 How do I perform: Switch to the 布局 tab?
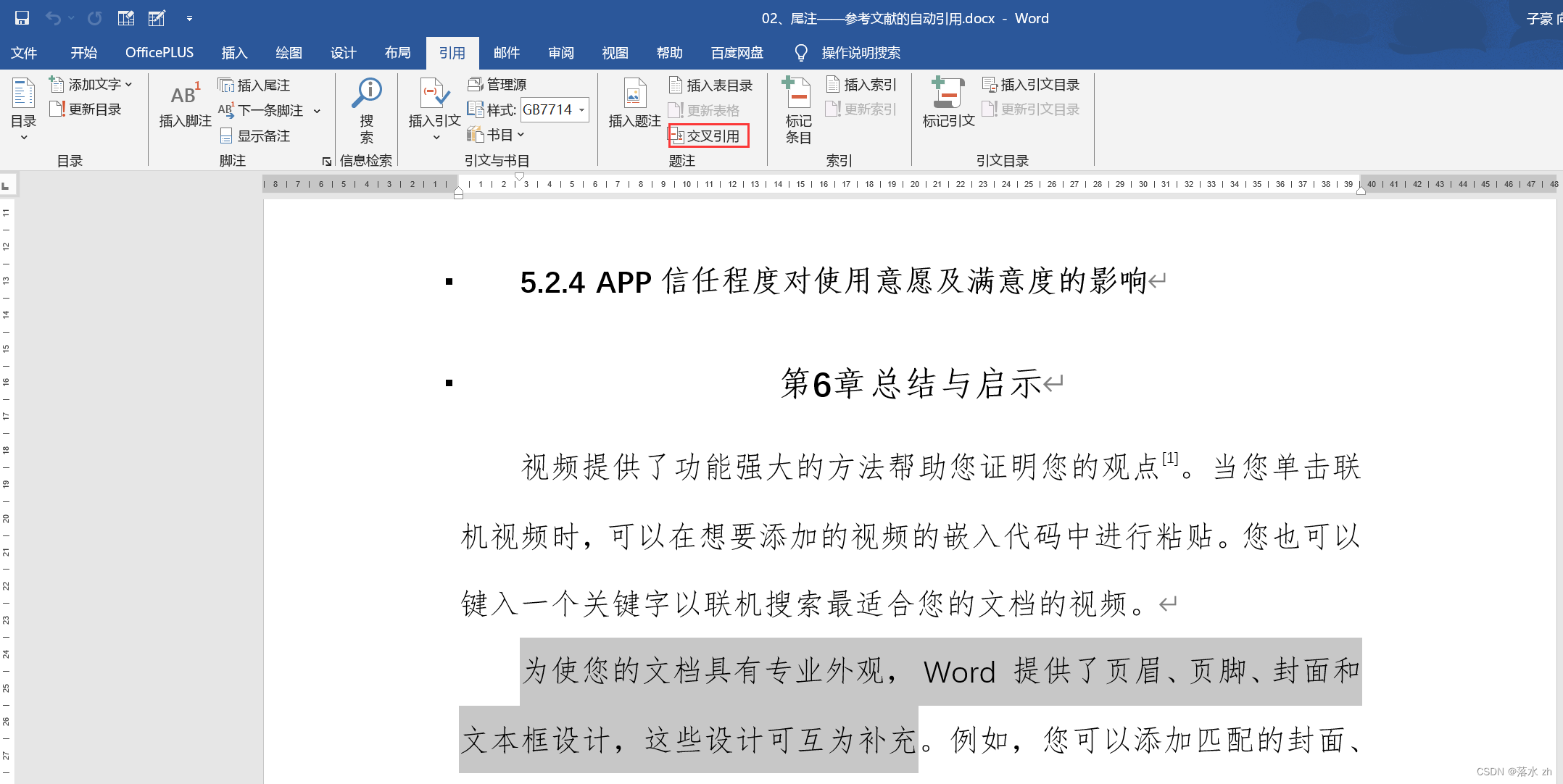click(397, 53)
